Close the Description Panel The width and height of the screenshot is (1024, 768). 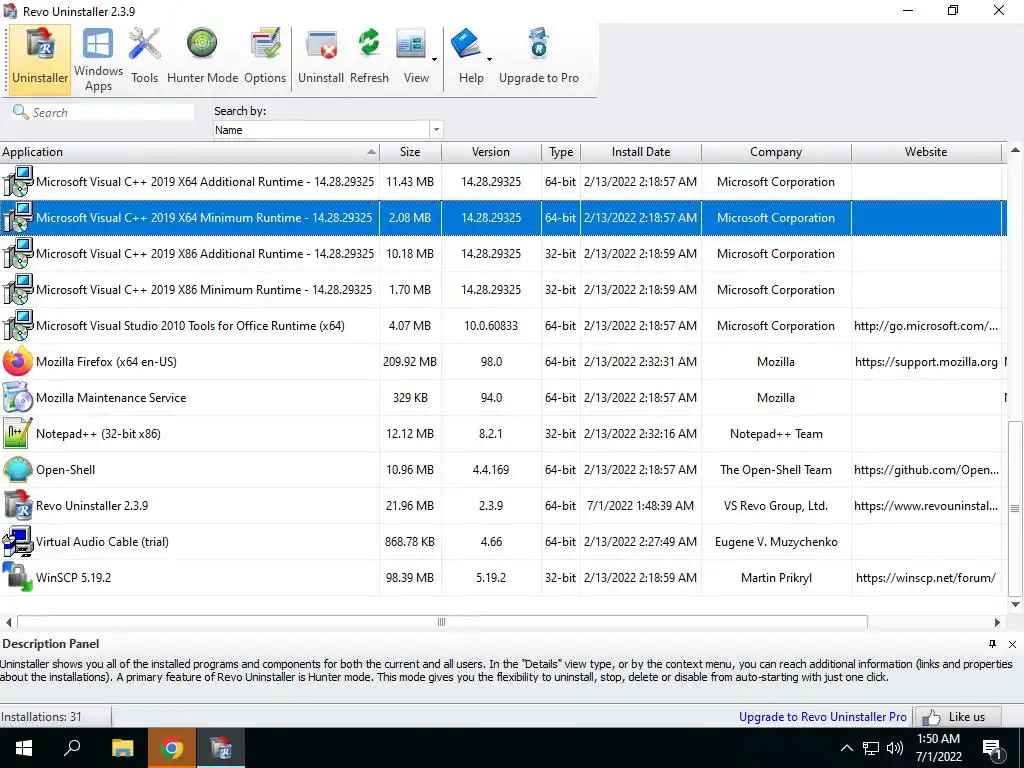point(1012,644)
